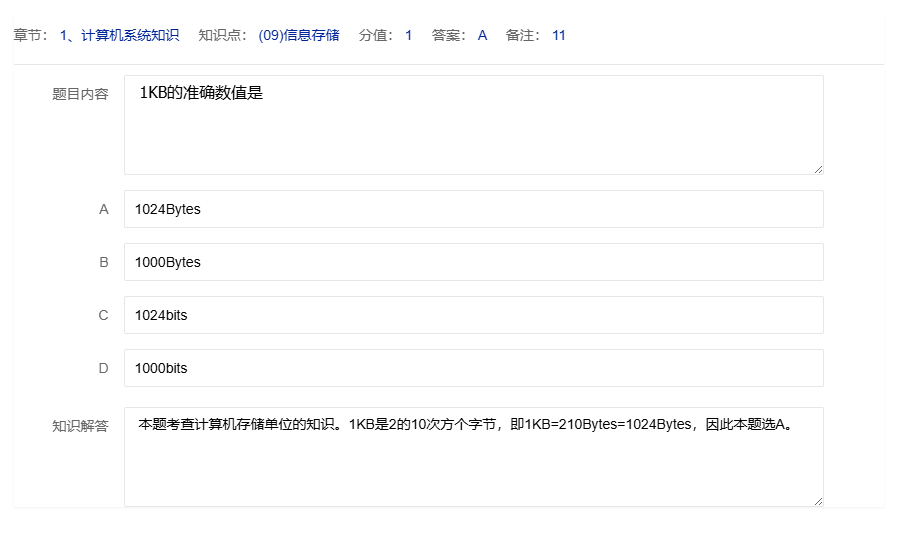
Task: Click the 题目内容 label
Action: (80, 94)
